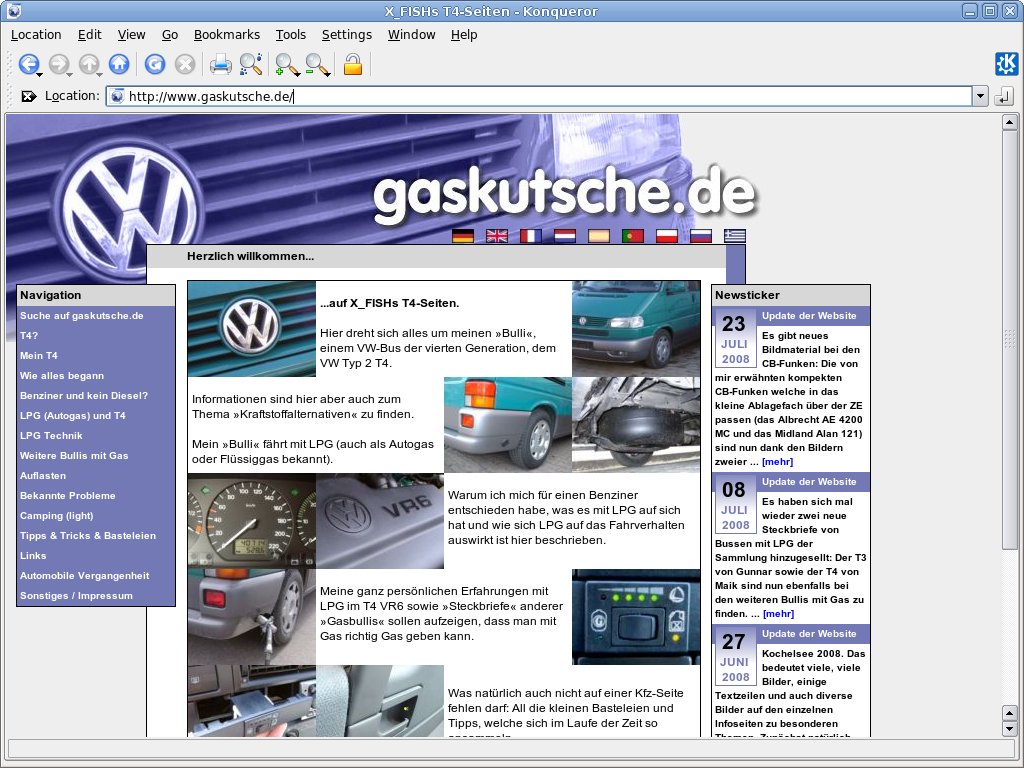Viewport: 1024px width, 768px height.
Task: Click the scrollbar up arrow at the top
Action: [x=1009, y=122]
